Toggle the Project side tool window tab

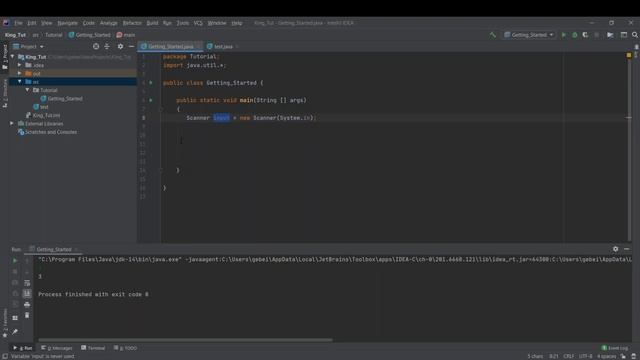point(5,56)
